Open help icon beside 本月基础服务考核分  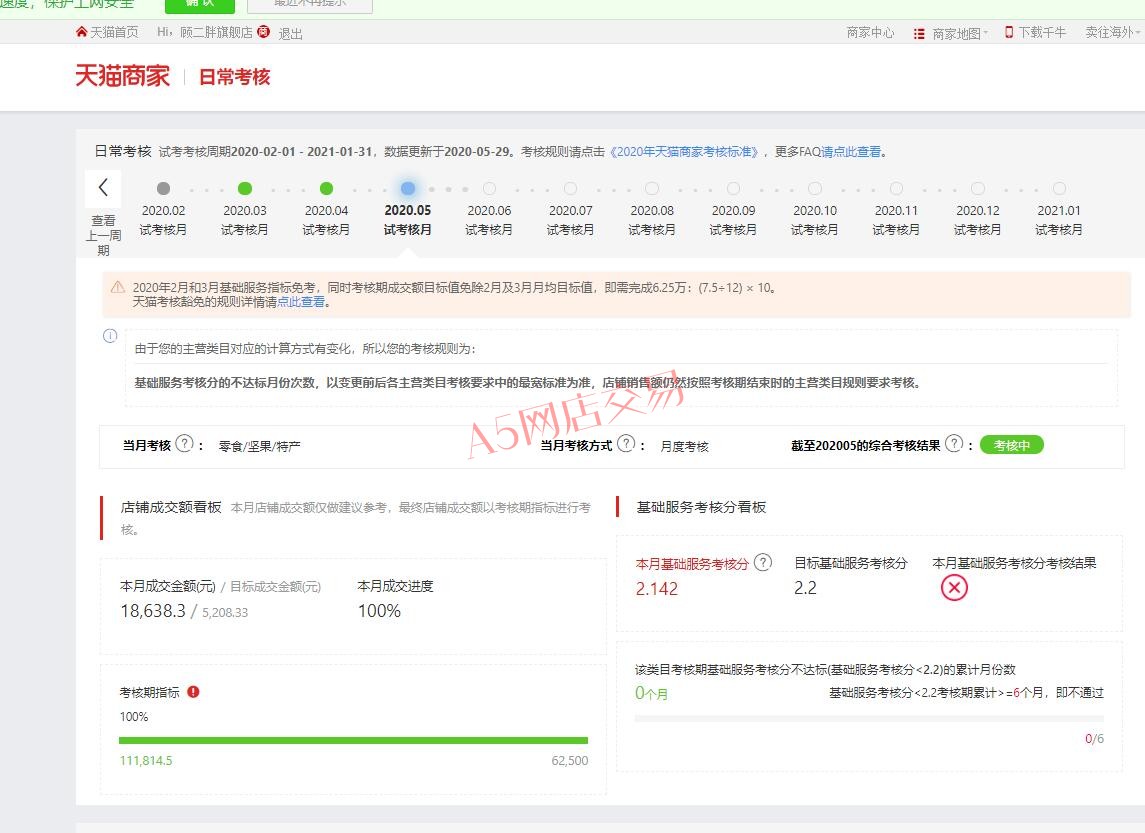click(763, 562)
